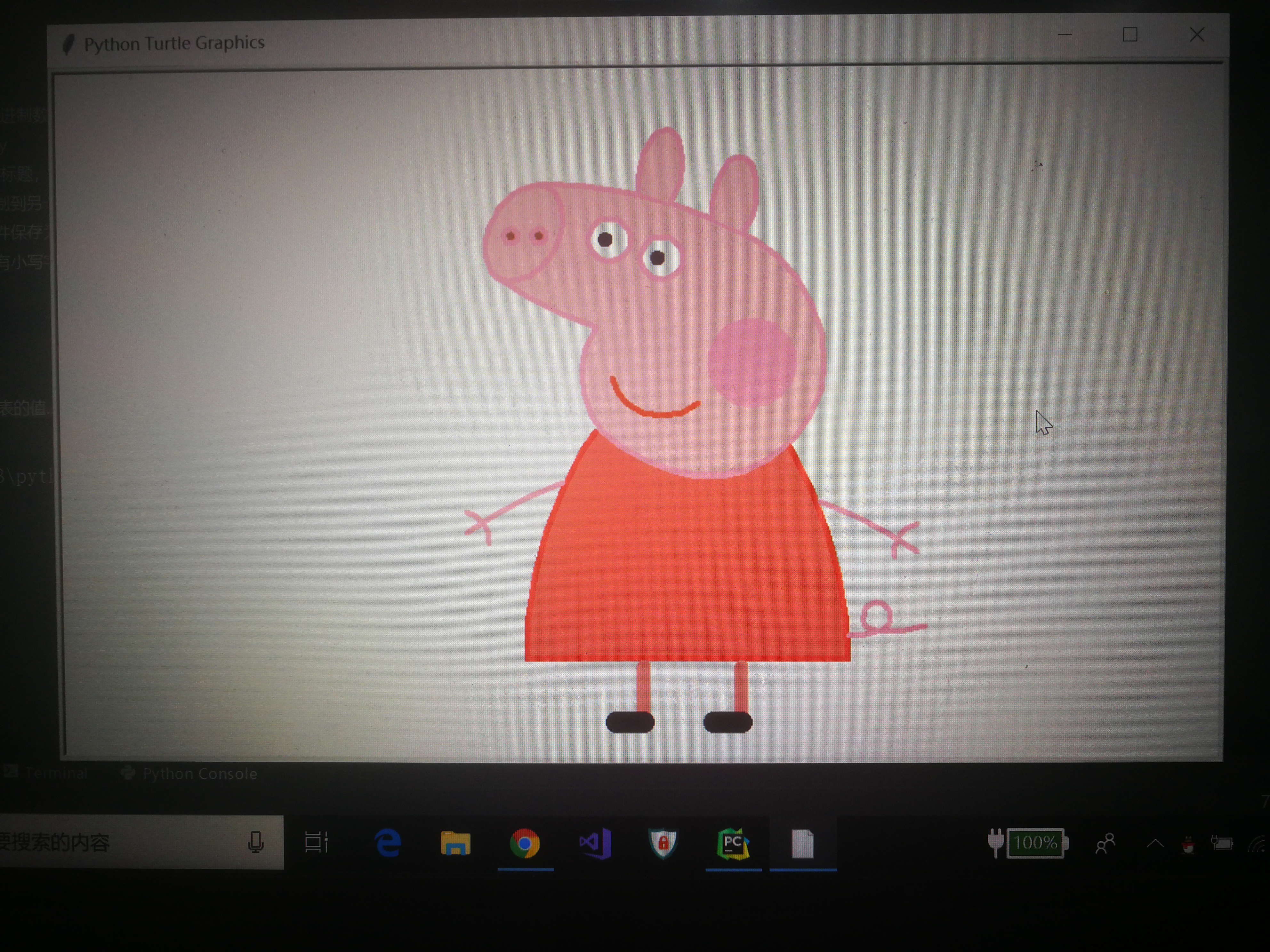1270x952 pixels.
Task: Open the People icon in the tray
Action: (x=1105, y=844)
